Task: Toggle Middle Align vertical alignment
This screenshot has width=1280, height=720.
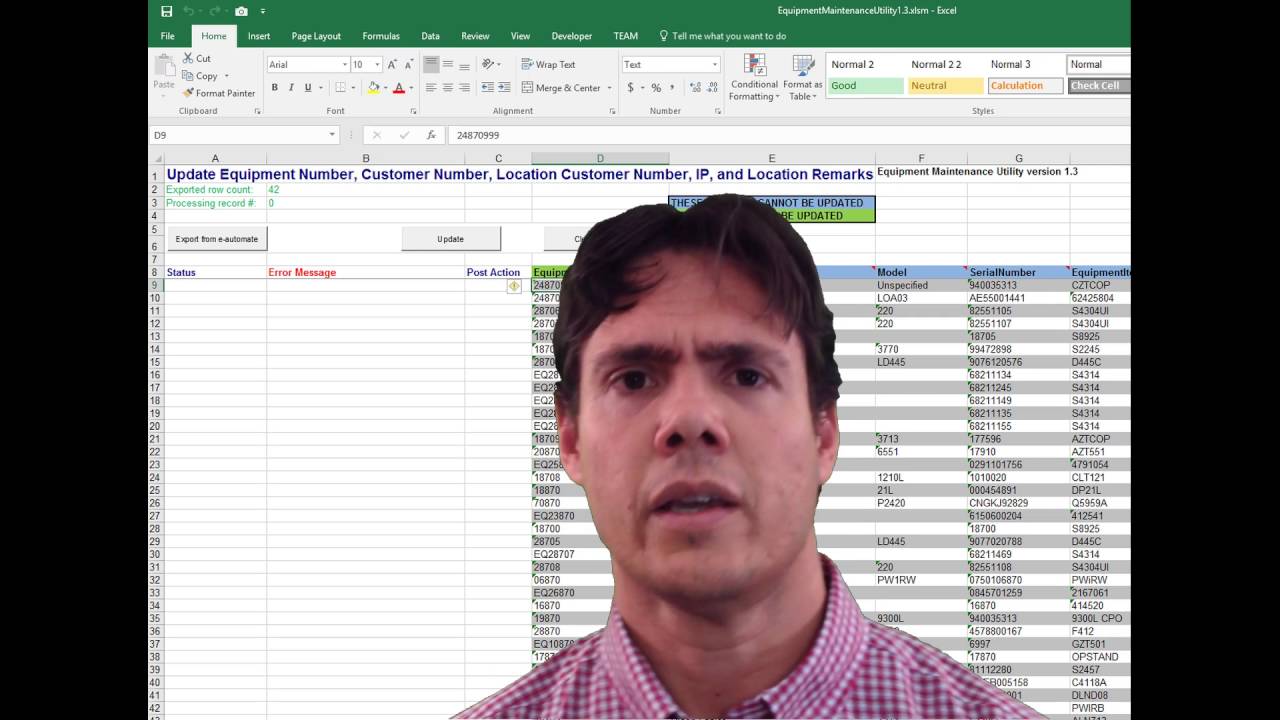Action: pos(448,64)
